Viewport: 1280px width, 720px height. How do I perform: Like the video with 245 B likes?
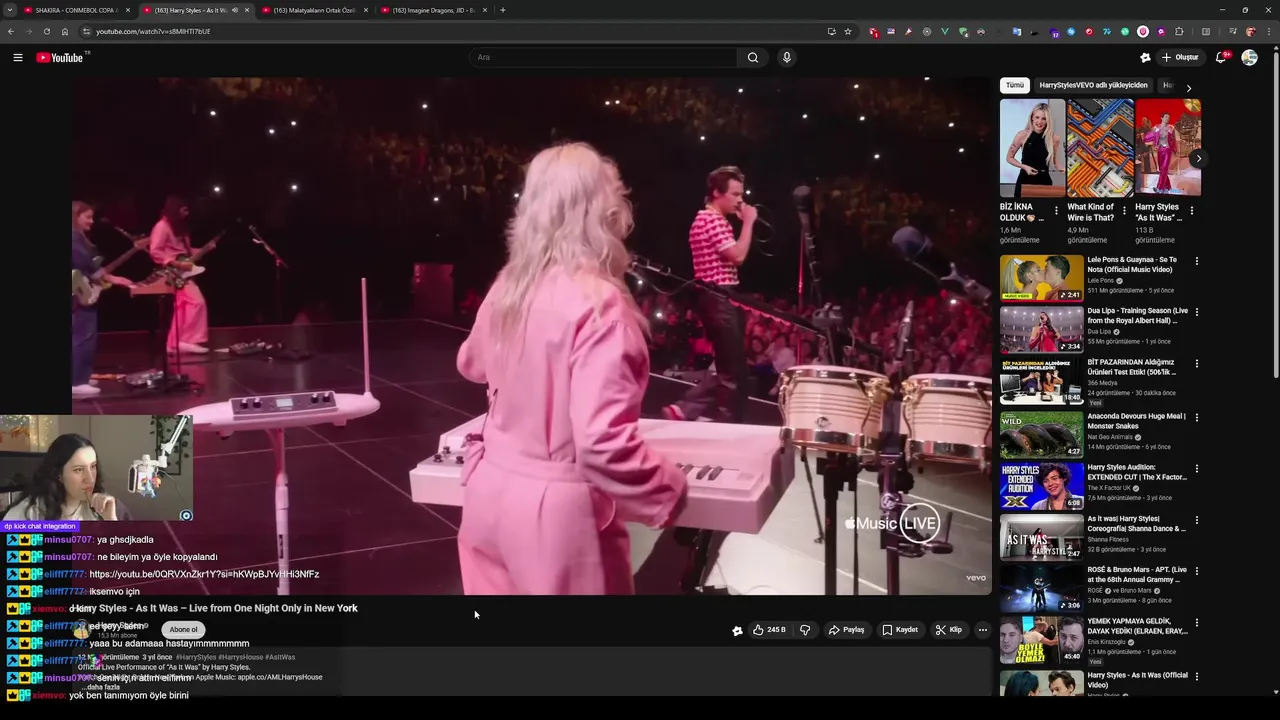769,630
